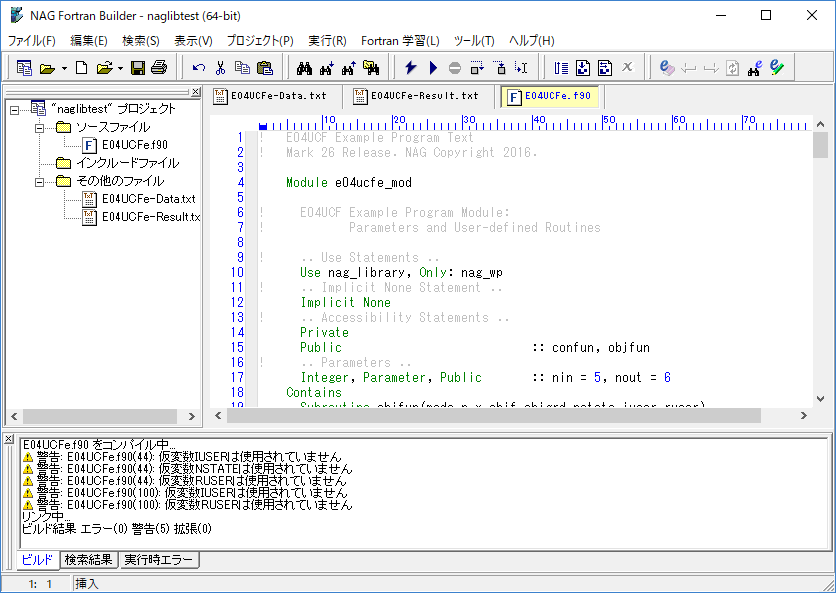The image size is (836, 593).
Task: Click the Print toolbar icon
Action: pyautogui.click(x=160, y=68)
